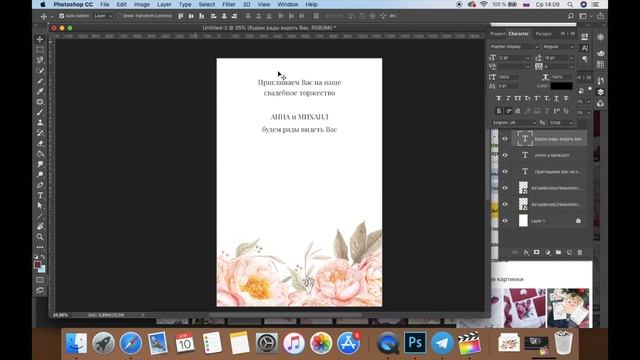Viewport: 640px width, 360px height.
Task: Open the Auto-Select Layer dropdown
Action: click(x=102, y=16)
